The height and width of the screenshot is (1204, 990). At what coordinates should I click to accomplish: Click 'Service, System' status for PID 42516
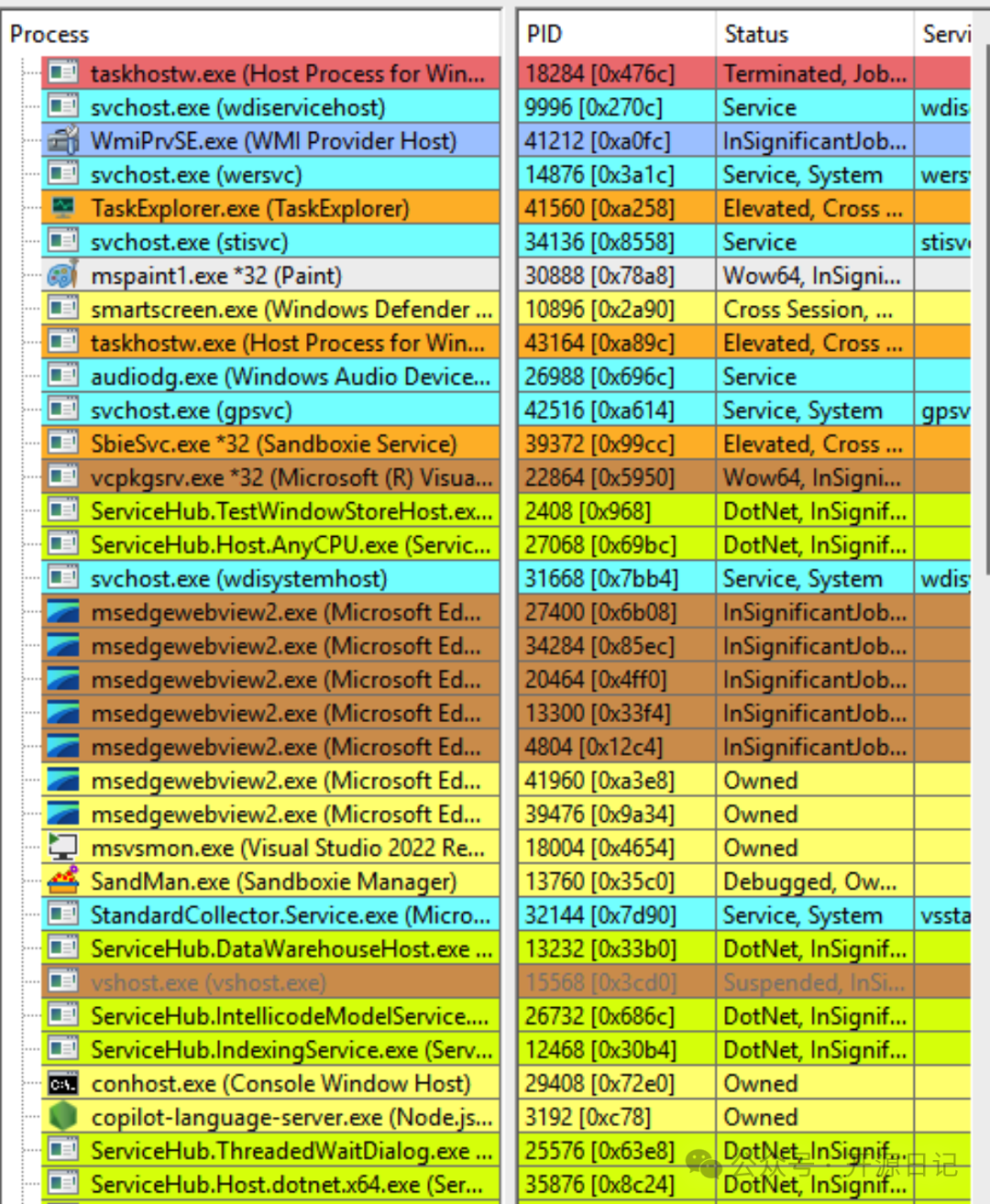pyautogui.click(x=814, y=410)
